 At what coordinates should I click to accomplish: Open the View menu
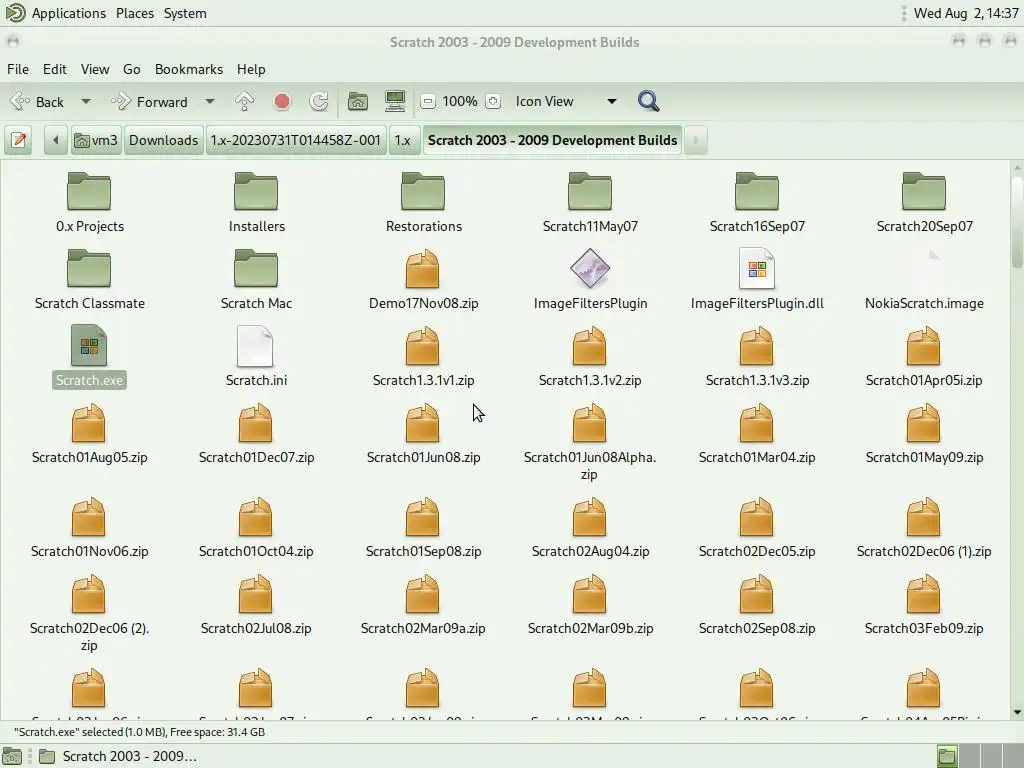click(95, 69)
